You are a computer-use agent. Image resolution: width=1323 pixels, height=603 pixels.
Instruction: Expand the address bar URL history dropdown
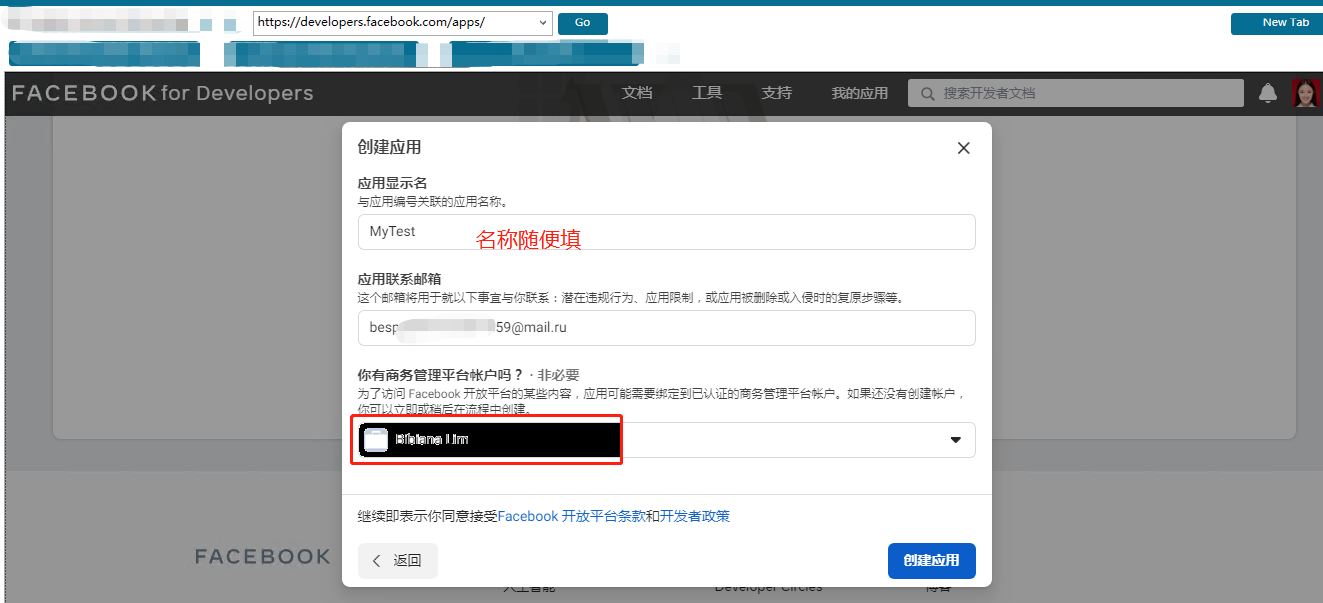pyautogui.click(x=543, y=22)
